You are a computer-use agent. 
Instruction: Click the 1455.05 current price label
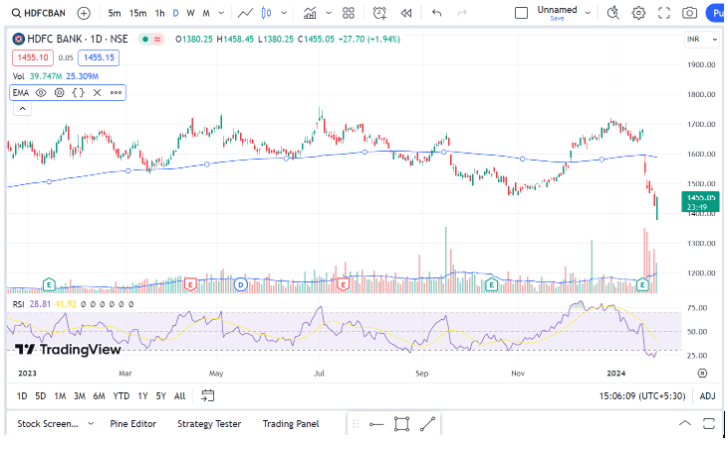700,202
